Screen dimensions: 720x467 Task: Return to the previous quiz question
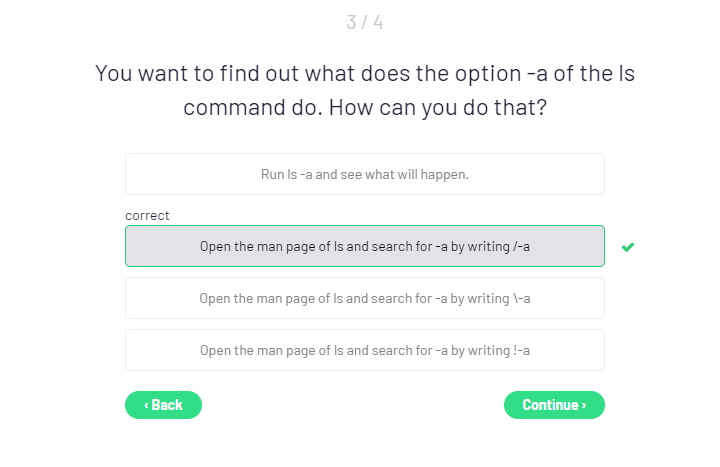coord(163,405)
